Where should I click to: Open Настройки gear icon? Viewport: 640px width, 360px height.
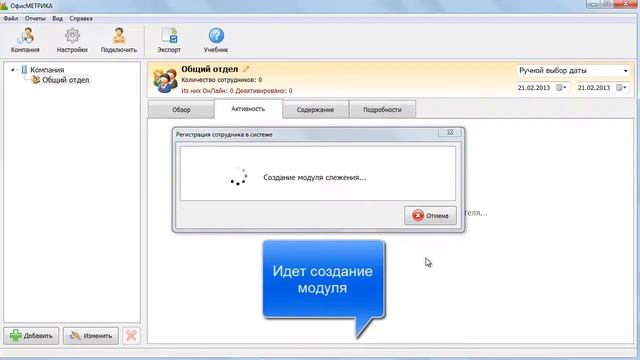[x=72, y=40]
